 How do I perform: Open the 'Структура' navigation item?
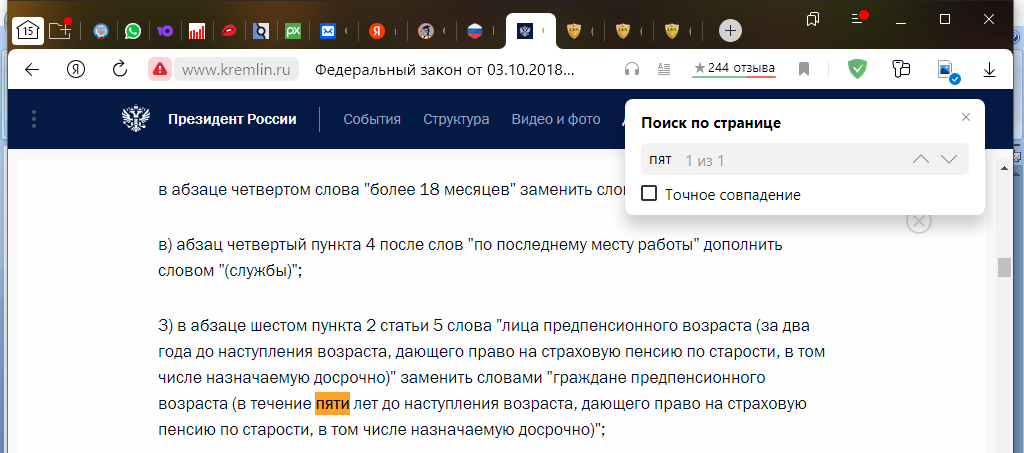pyautogui.click(x=456, y=119)
